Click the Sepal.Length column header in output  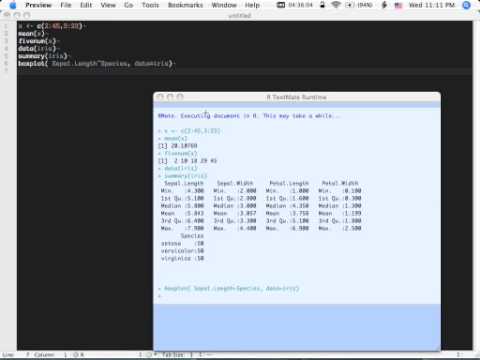(x=184, y=183)
